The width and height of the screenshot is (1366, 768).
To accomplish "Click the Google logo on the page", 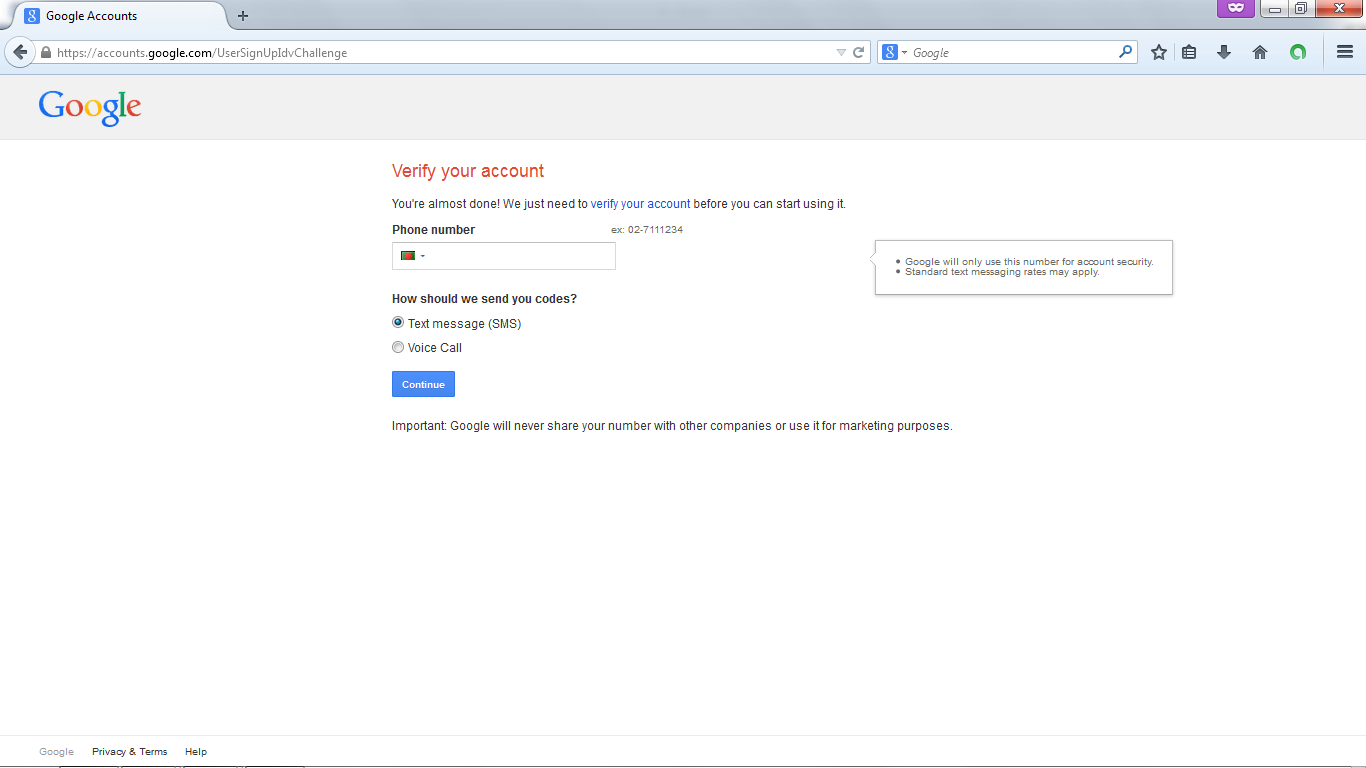I will pyautogui.click(x=90, y=107).
